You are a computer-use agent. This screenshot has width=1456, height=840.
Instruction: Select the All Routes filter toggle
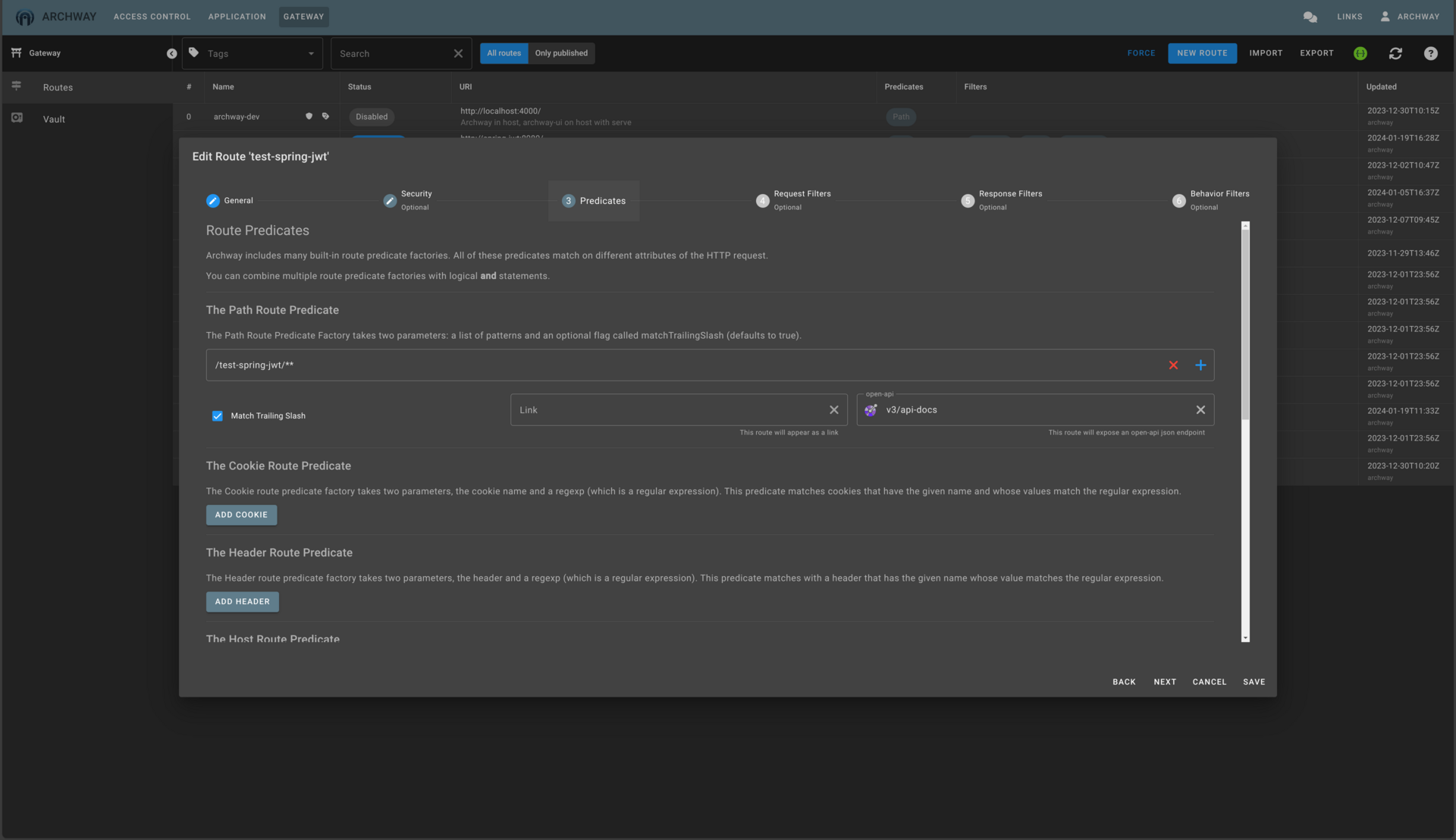click(504, 53)
